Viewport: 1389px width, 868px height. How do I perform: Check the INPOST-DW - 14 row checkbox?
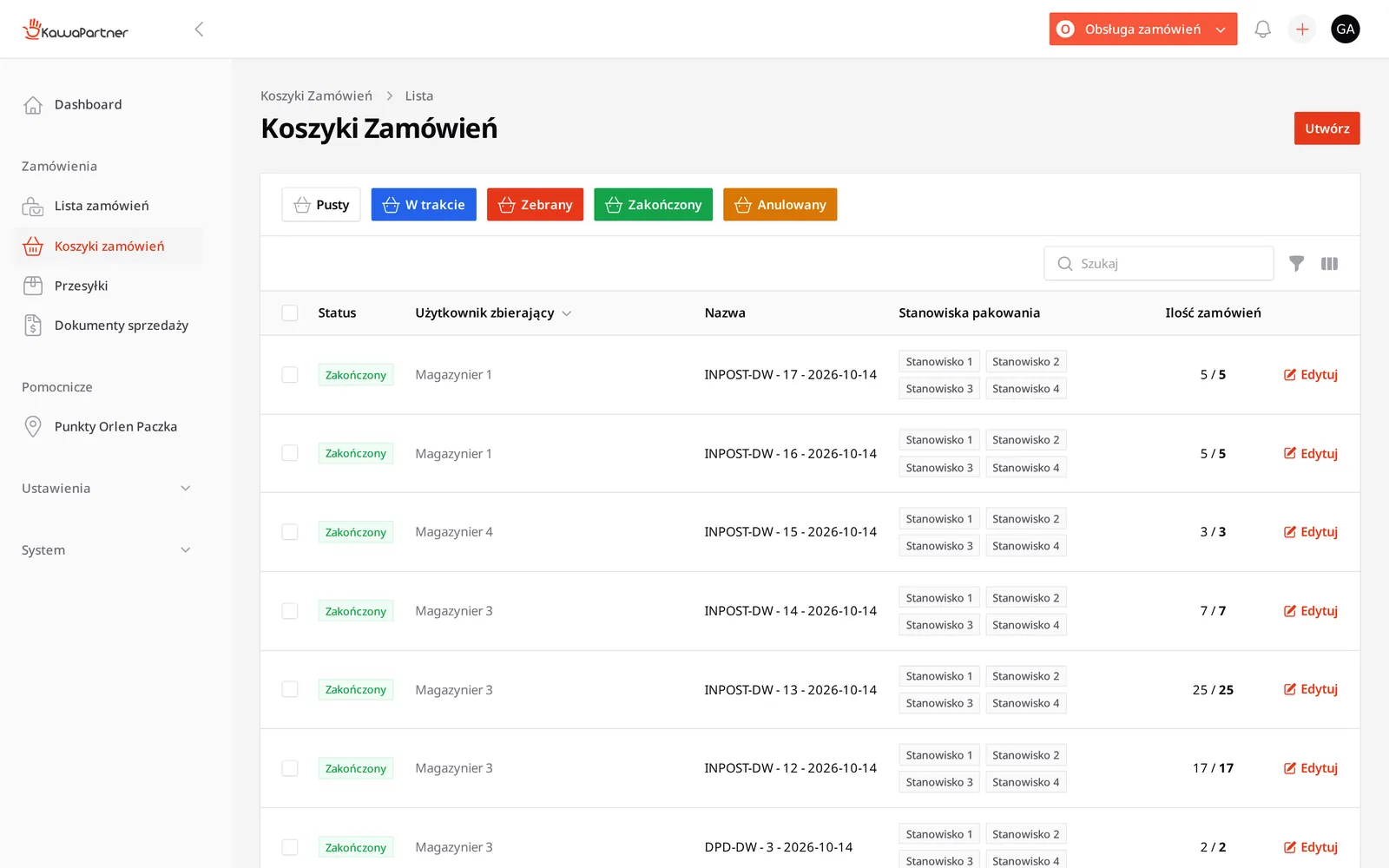290,611
